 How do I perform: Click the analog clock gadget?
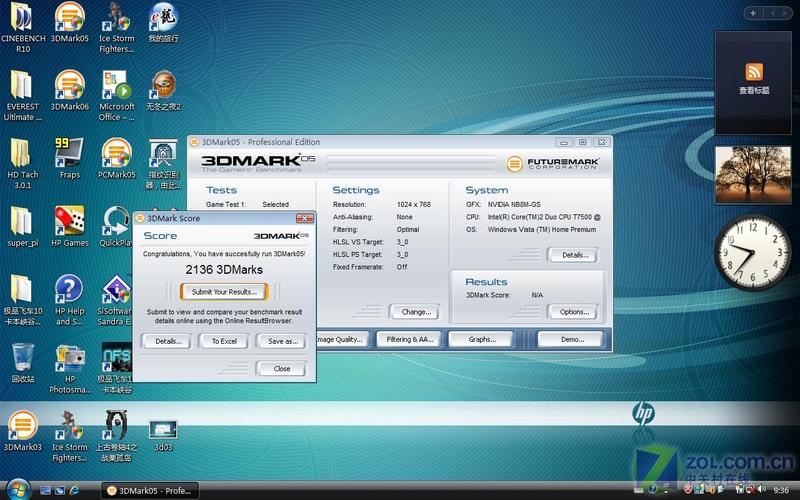tap(753, 252)
